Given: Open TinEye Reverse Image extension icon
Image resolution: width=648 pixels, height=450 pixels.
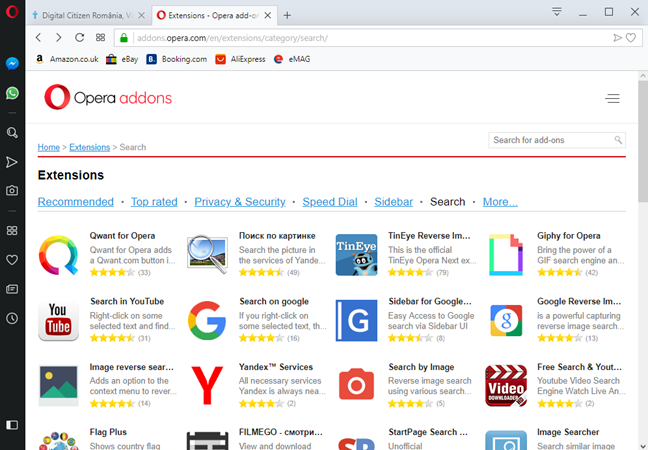Looking at the screenshot, I should click(x=356, y=255).
